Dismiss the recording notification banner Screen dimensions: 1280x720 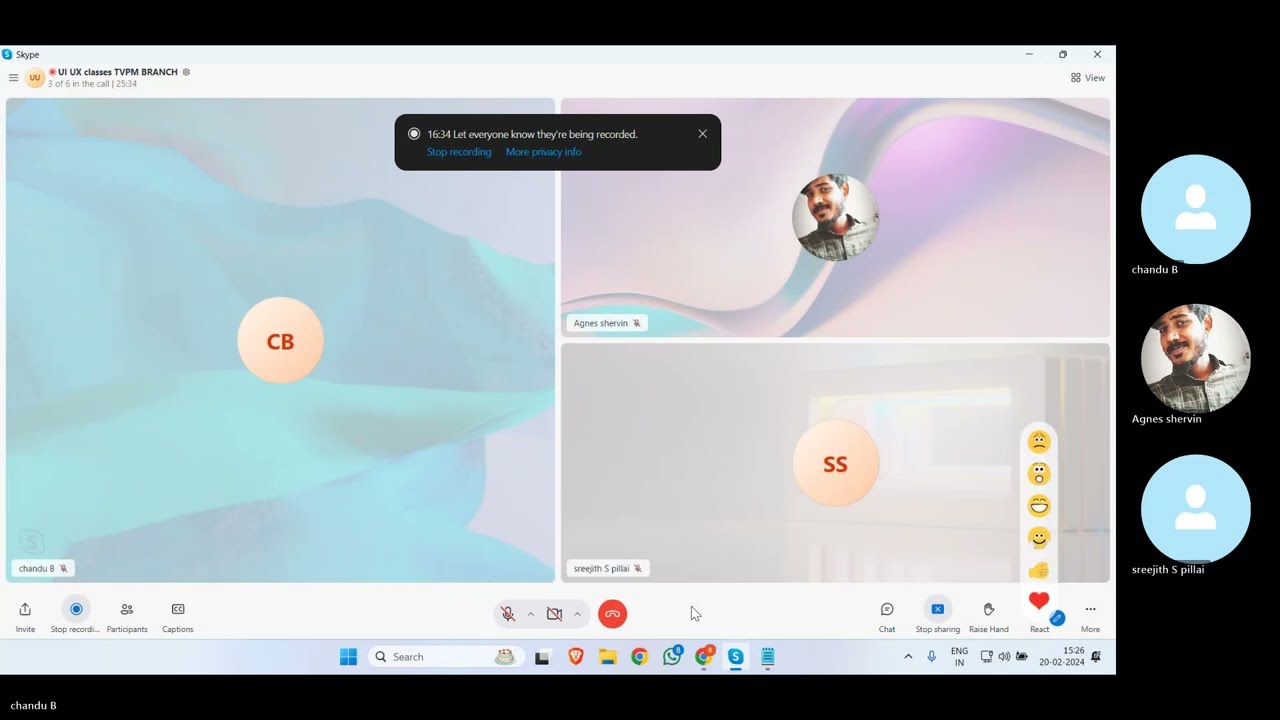[x=702, y=134]
